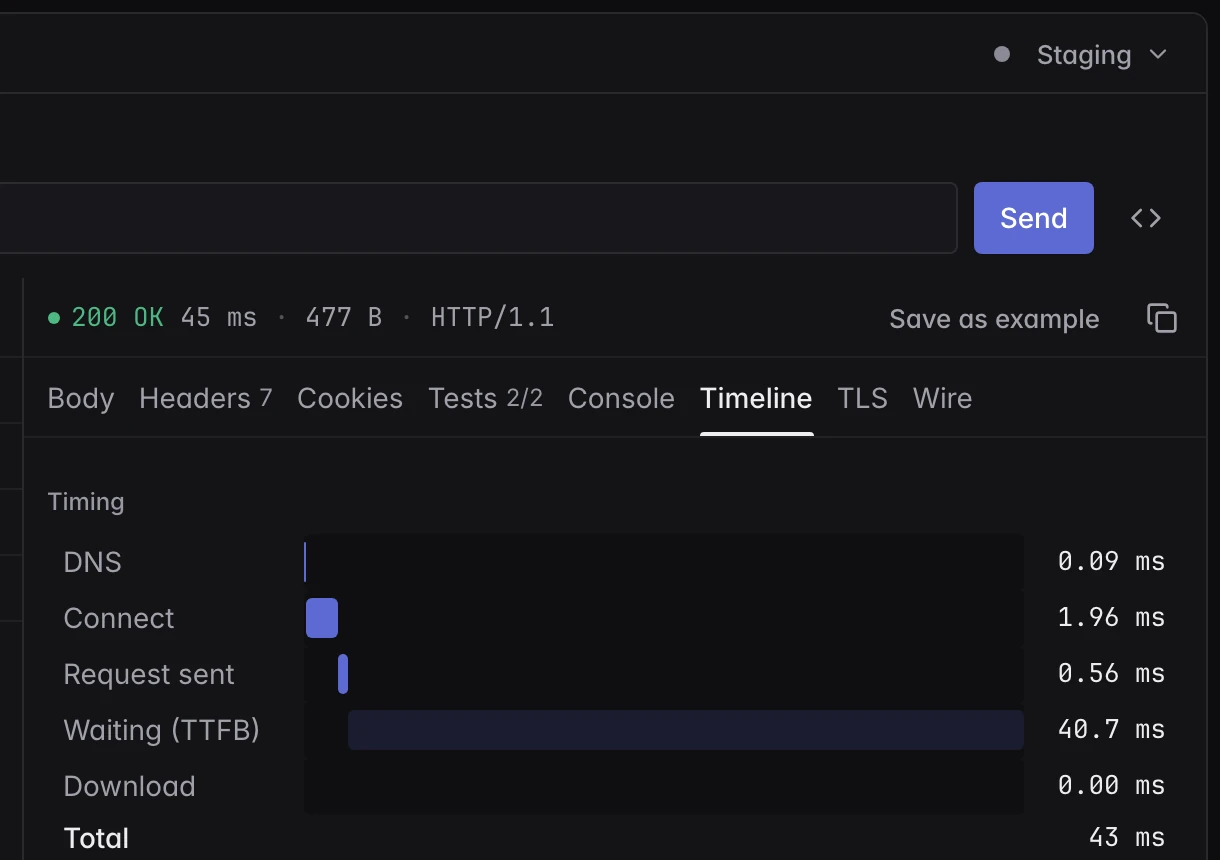Click the Waiting (TTFB) timing bar
The image size is (1220, 860).
click(686, 730)
